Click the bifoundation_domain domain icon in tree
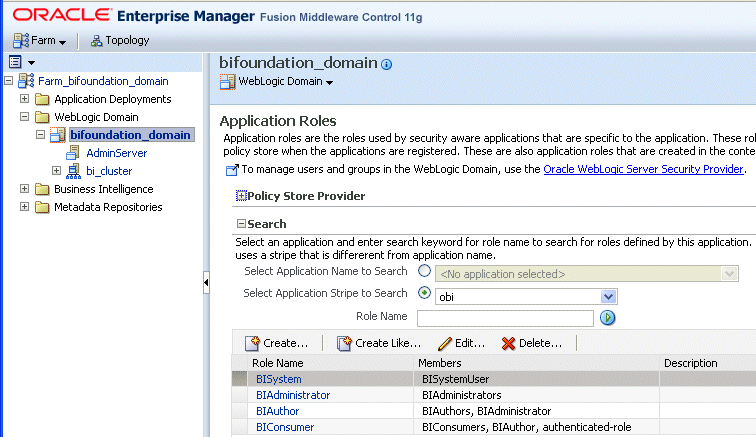Image resolution: width=756 pixels, height=437 pixels. 58,135
